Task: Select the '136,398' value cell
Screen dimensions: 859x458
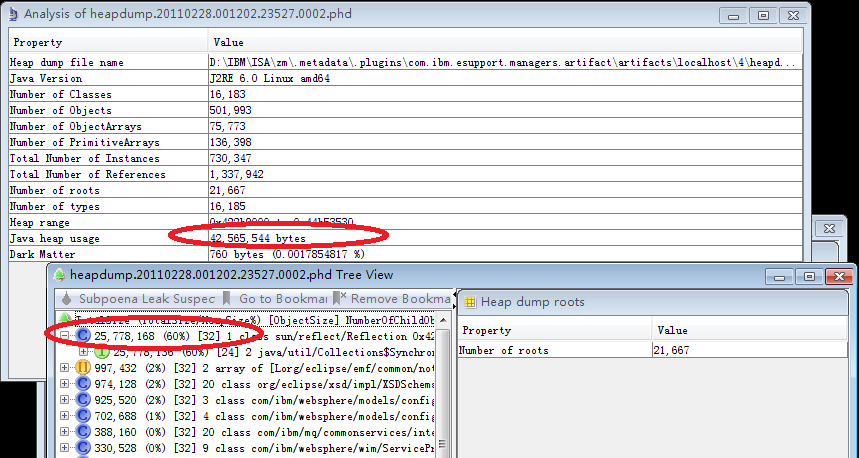Action: tap(505, 142)
